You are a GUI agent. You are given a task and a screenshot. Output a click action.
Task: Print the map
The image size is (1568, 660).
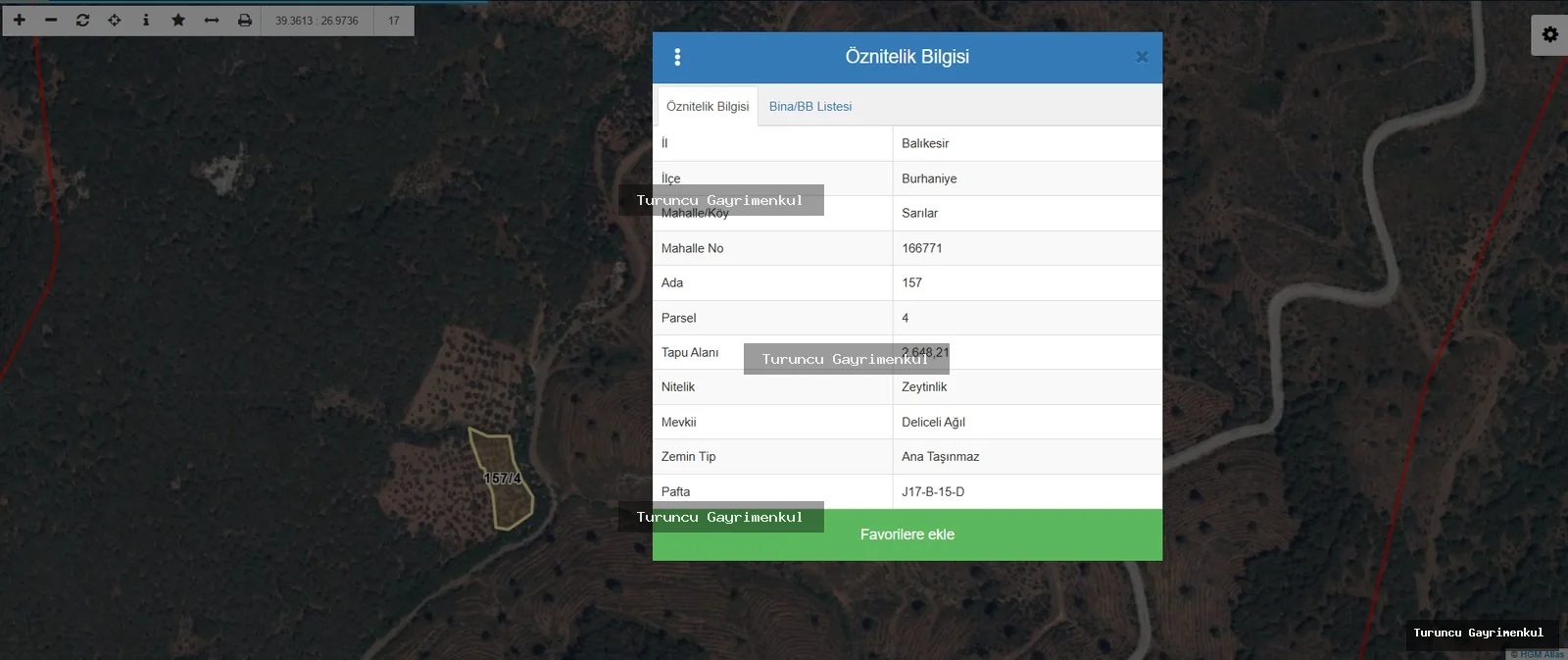point(245,21)
